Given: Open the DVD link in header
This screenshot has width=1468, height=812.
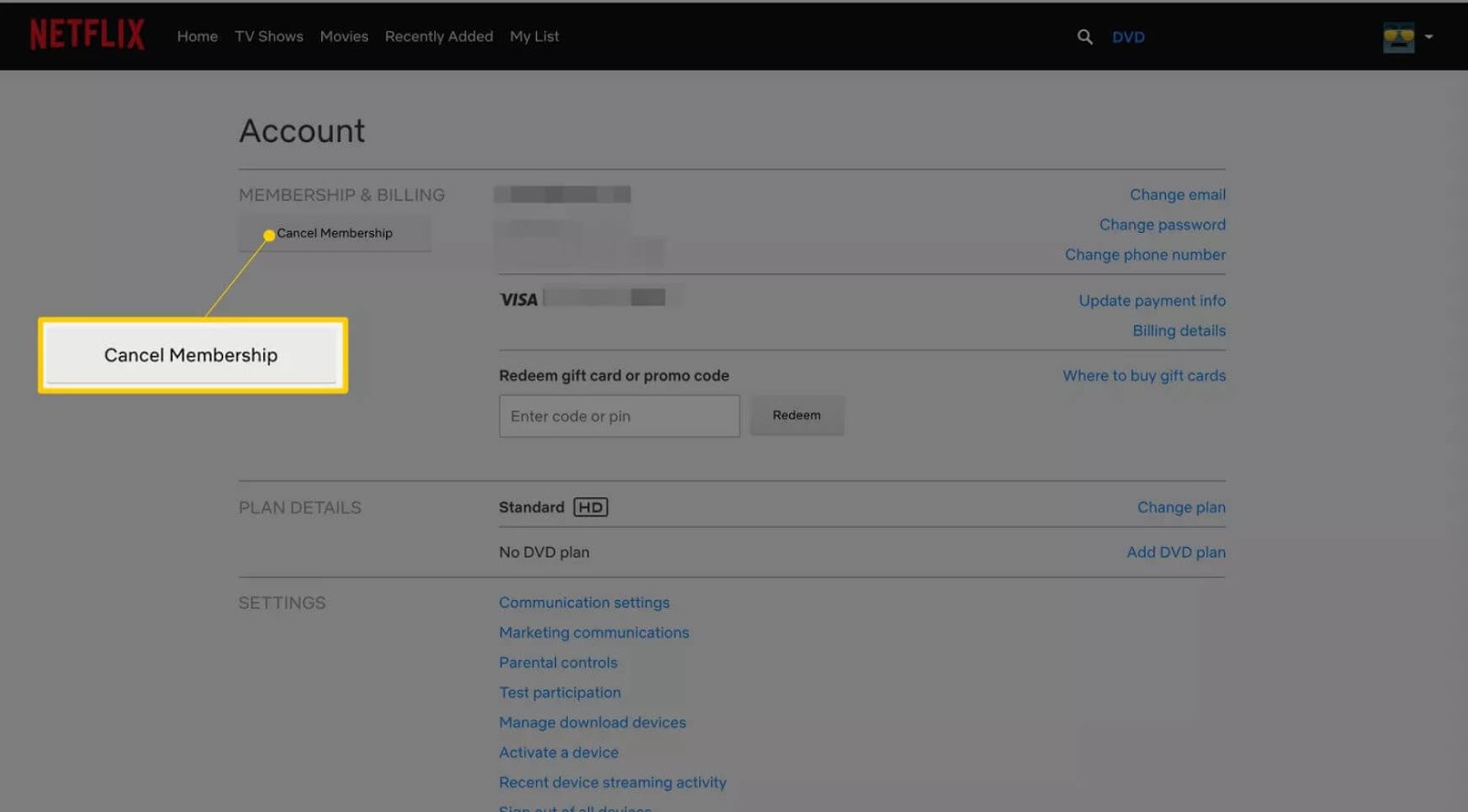Looking at the screenshot, I should coord(1129,38).
